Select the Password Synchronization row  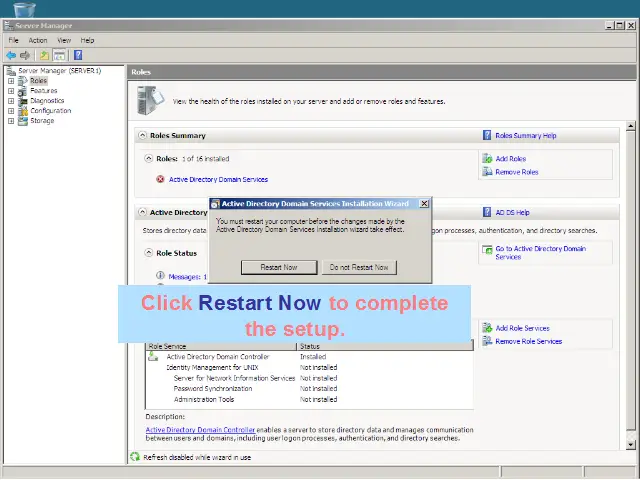coord(309,389)
